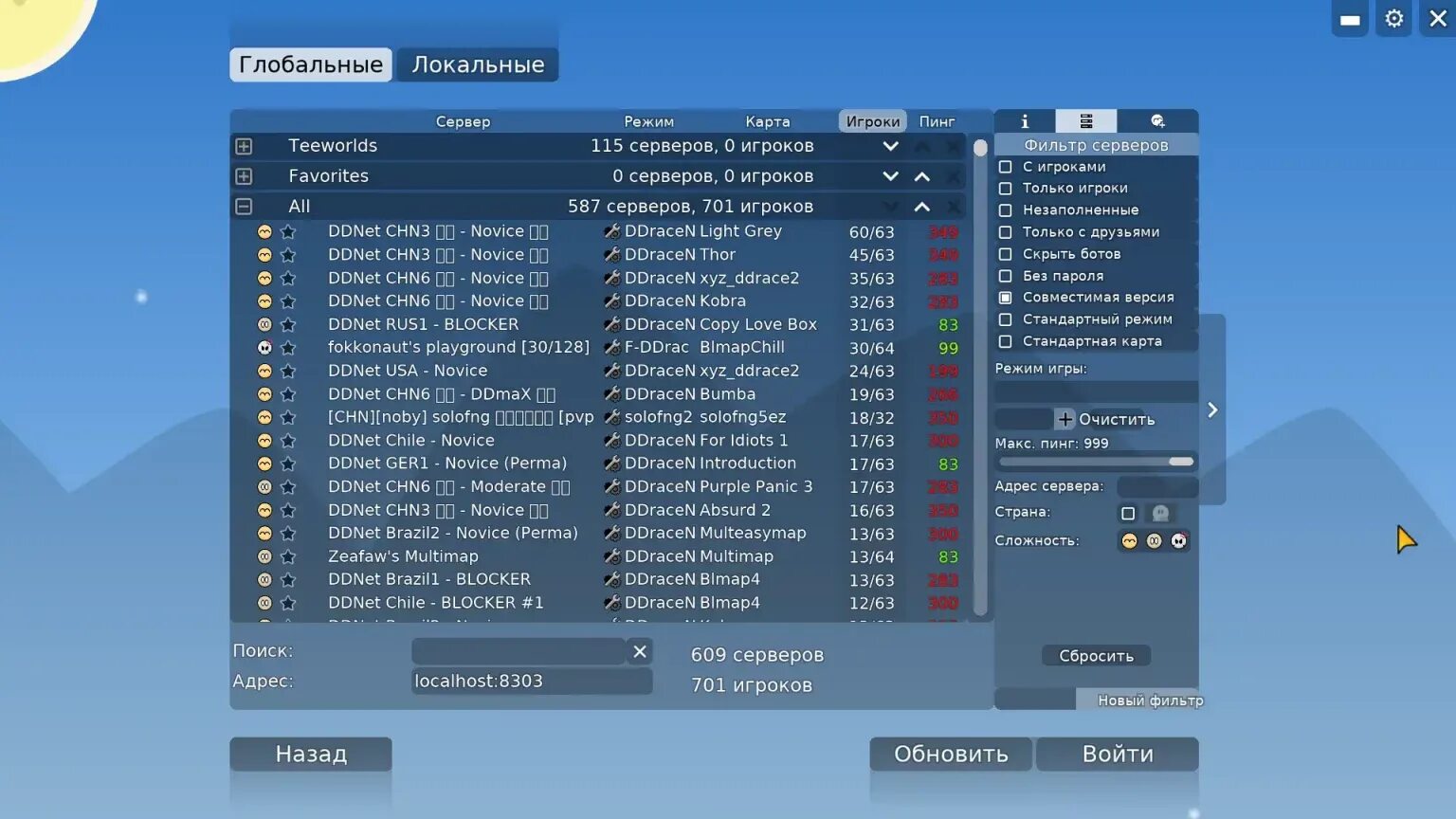Toggle favorite star for DDNet RUS1 - BLOCKER
1456x819 pixels.
point(288,324)
